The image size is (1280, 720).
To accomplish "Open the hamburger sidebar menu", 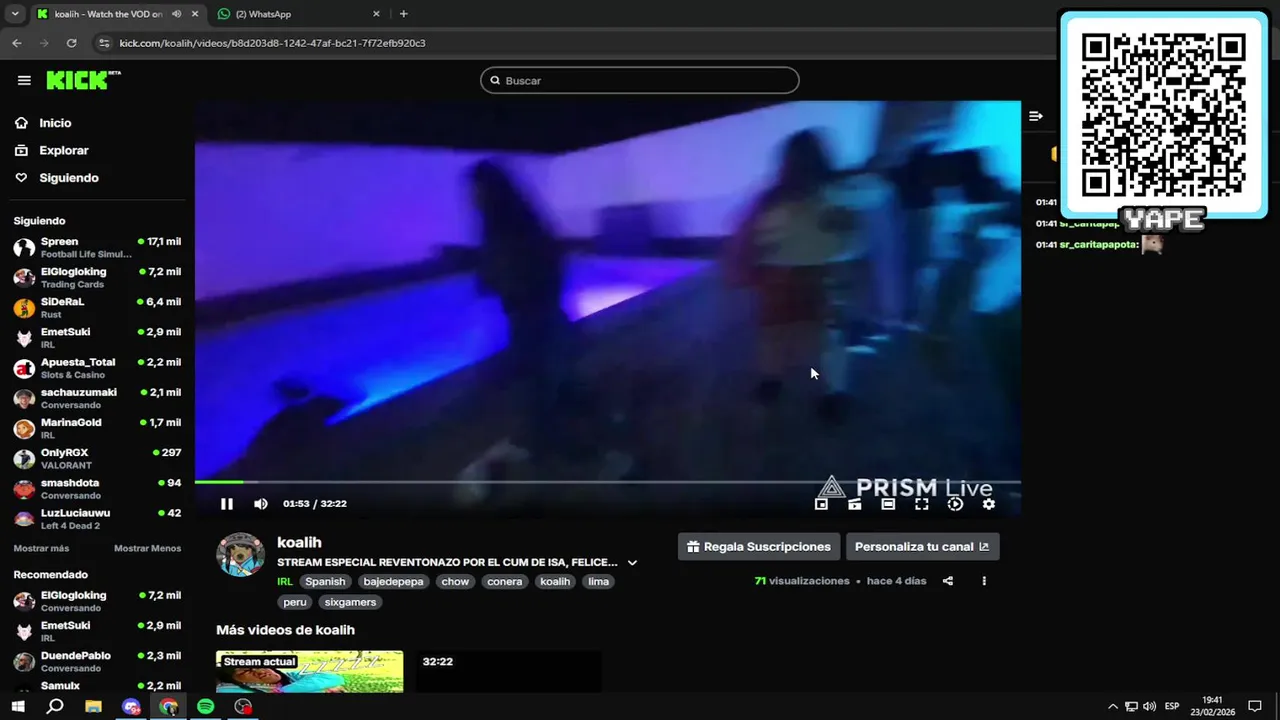I will (24, 80).
